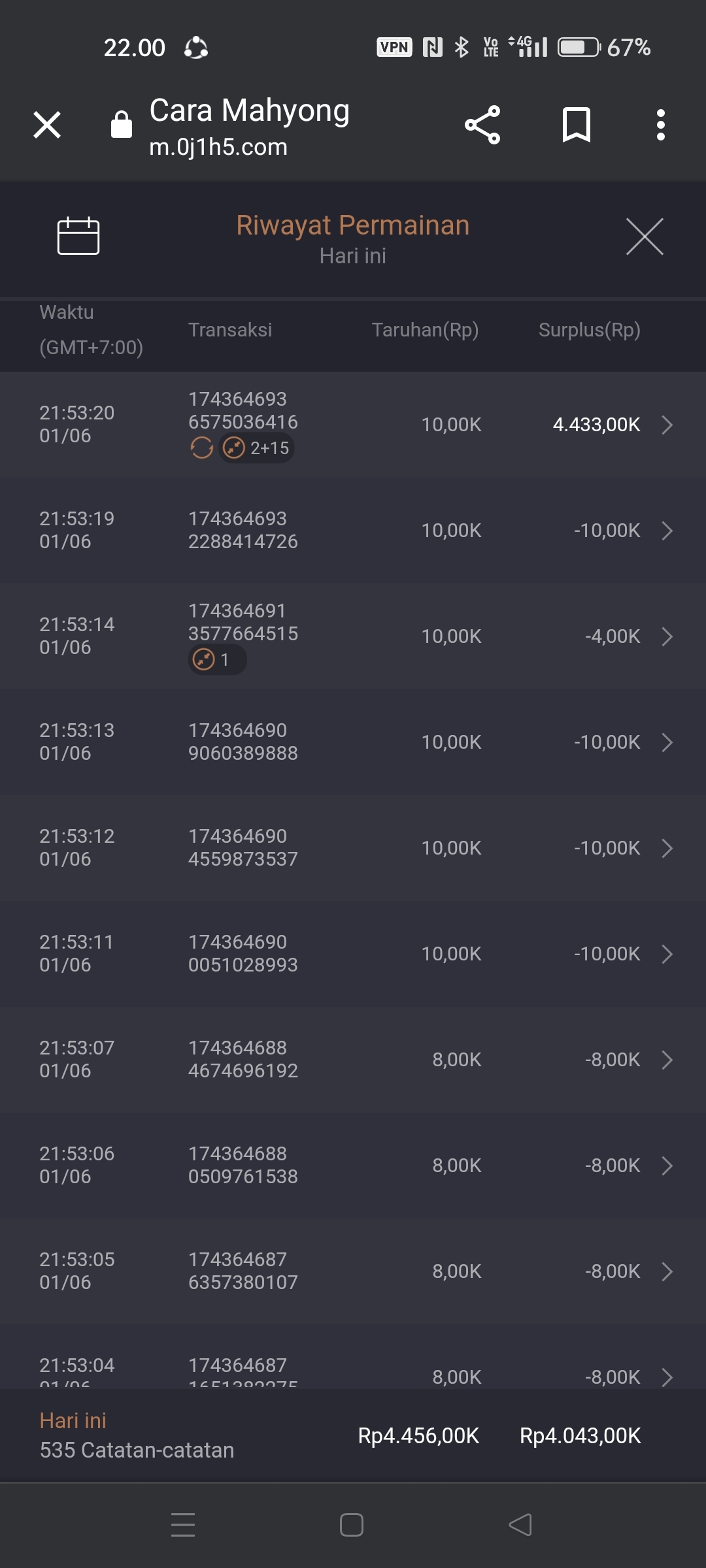The image size is (706, 1568).
Task: Expand the 4.433,00K surplus row chevron
Action: click(667, 425)
